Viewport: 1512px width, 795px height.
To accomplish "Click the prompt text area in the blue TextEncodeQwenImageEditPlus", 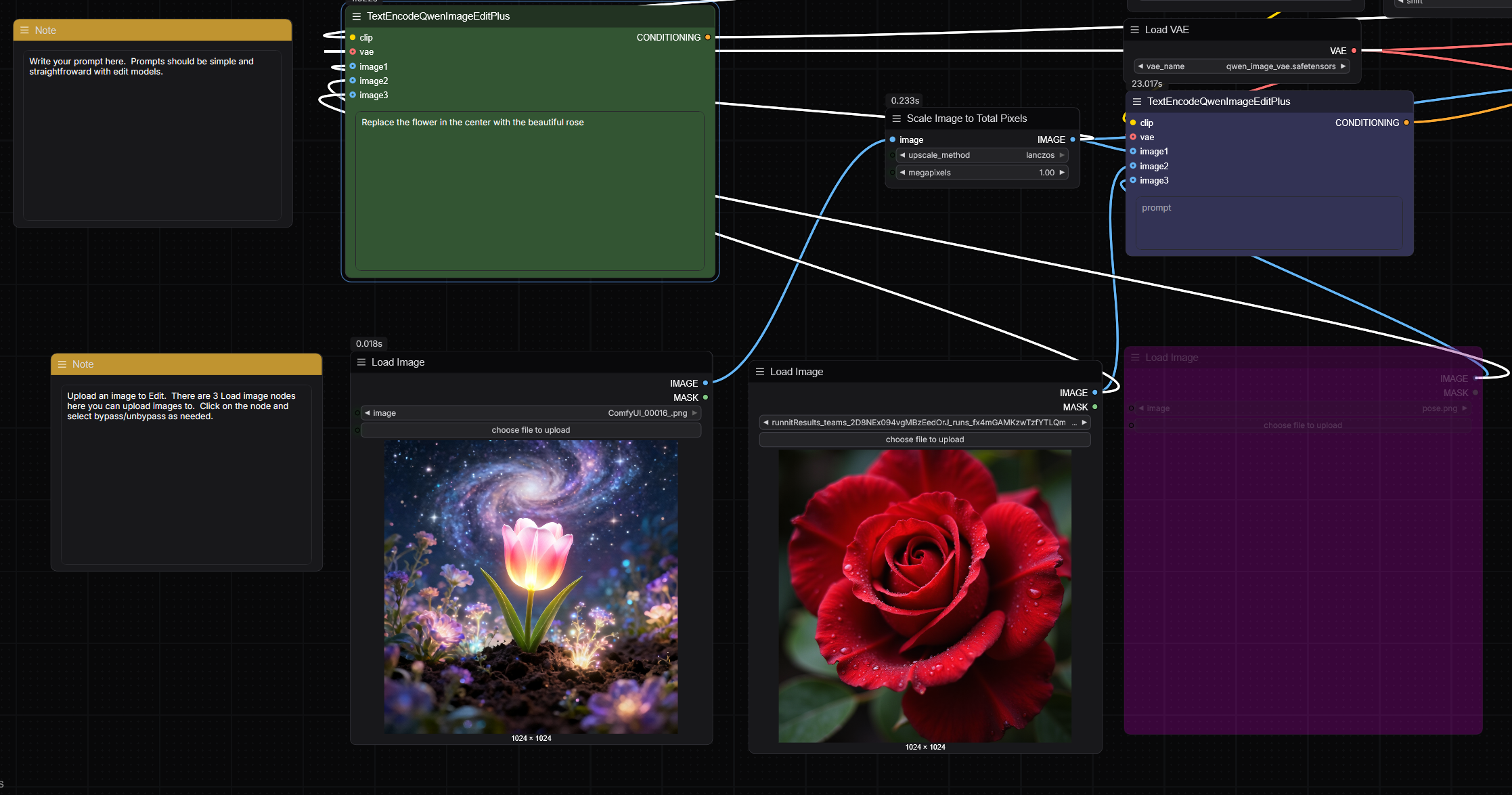I will pyautogui.click(x=1269, y=223).
